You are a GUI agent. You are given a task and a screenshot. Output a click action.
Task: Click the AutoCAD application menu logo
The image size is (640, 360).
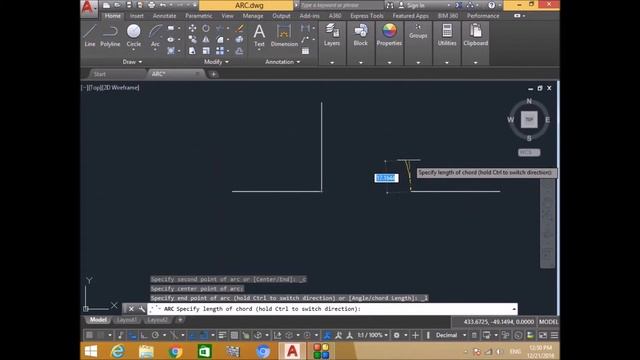coord(89,8)
